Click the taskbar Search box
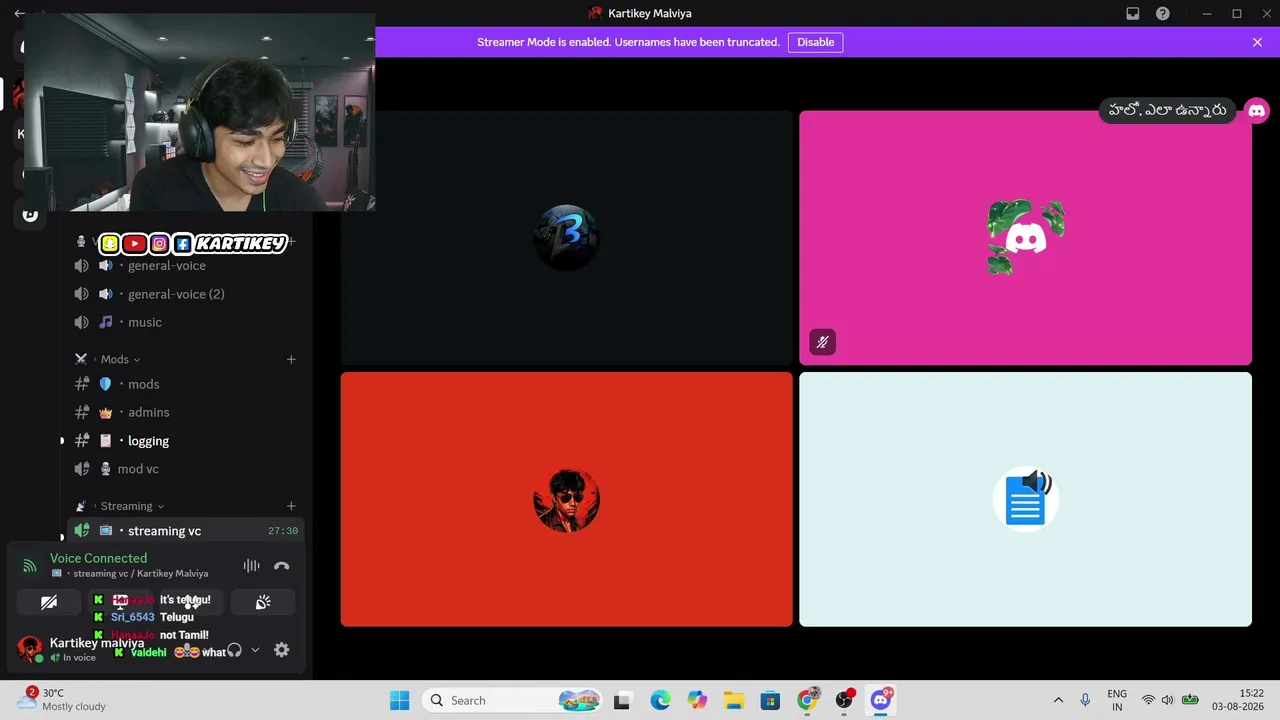 pyautogui.click(x=512, y=700)
